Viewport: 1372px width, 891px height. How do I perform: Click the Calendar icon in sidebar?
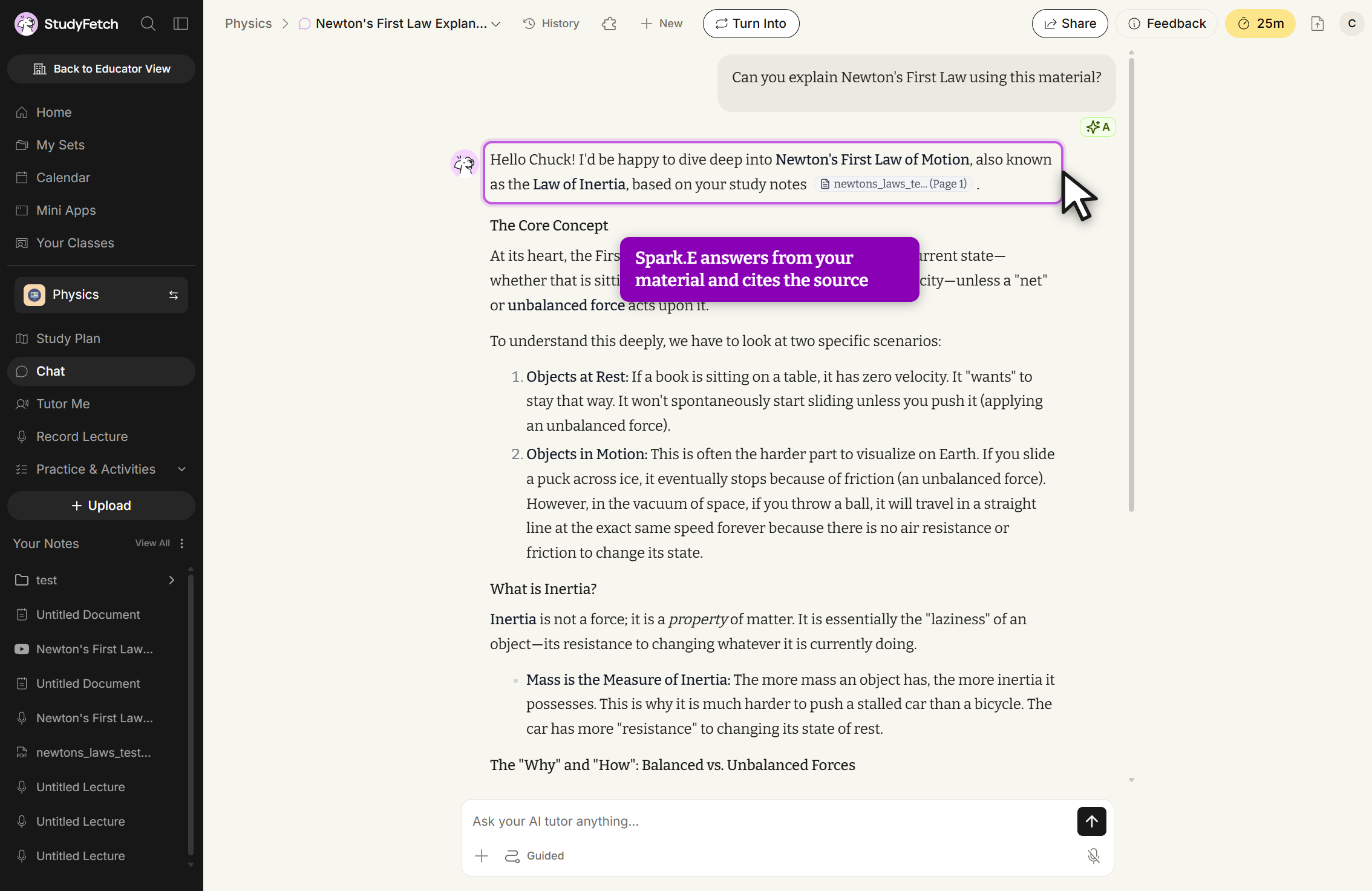point(22,178)
